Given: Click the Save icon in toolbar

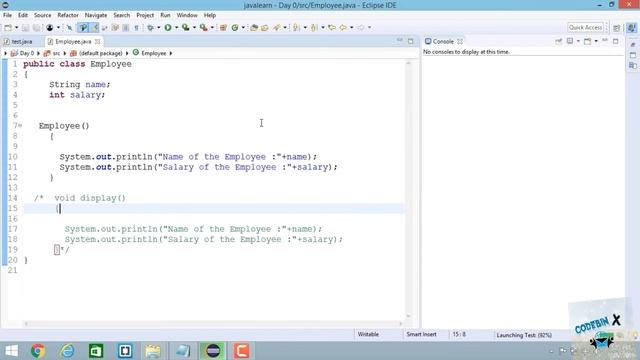Looking at the screenshot, I should coord(25,27).
